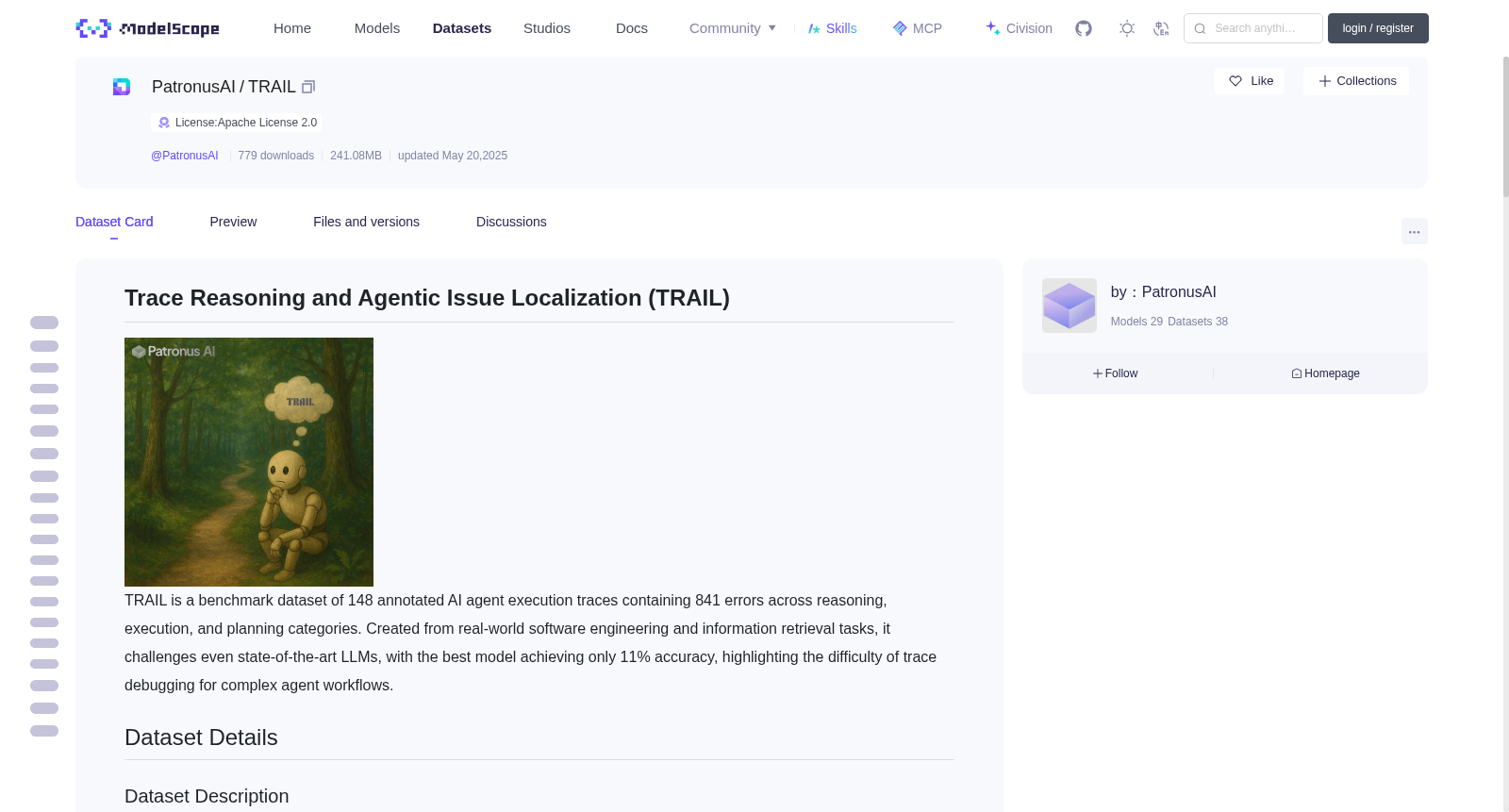Click the ModelScope logo
The height and width of the screenshot is (812, 1509).
click(147, 28)
